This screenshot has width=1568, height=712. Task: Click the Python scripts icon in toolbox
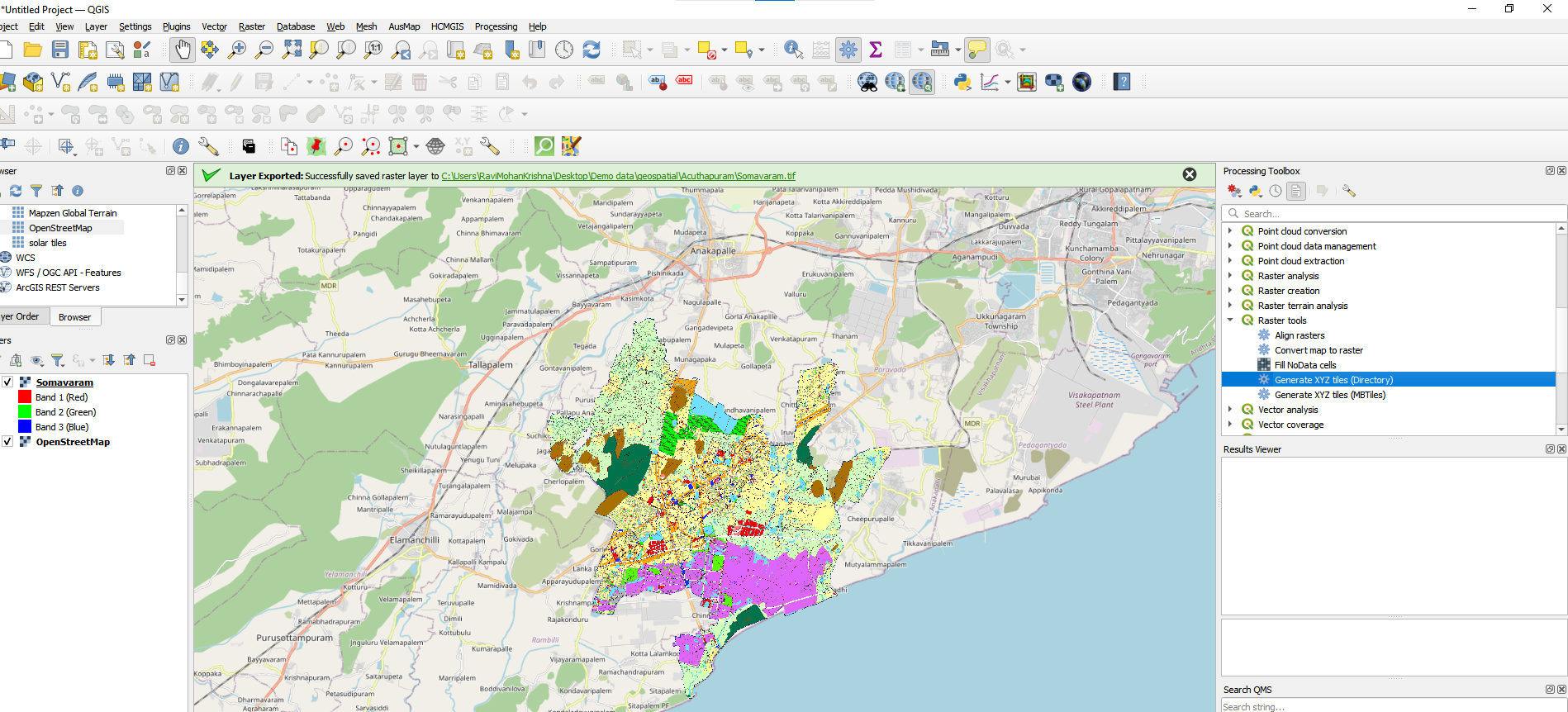(1256, 191)
